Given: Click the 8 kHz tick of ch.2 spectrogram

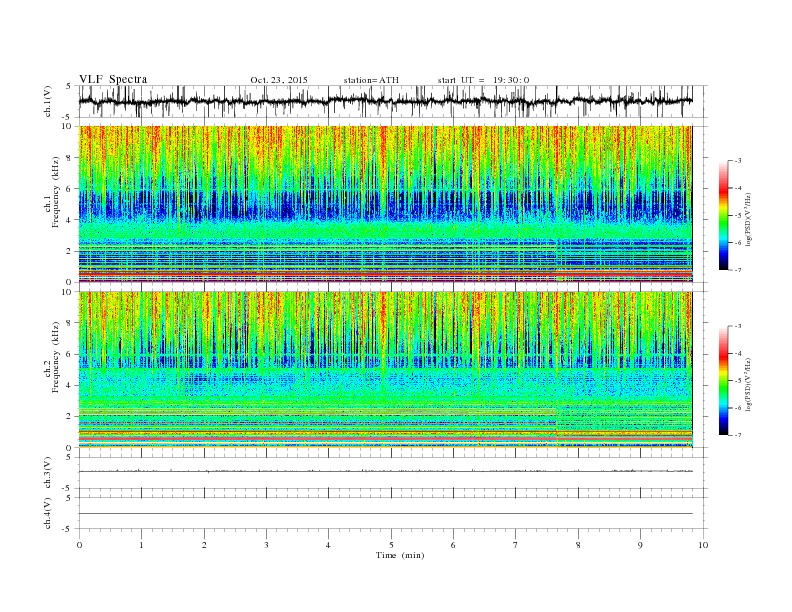Looking at the screenshot, I should click(x=70, y=323).
